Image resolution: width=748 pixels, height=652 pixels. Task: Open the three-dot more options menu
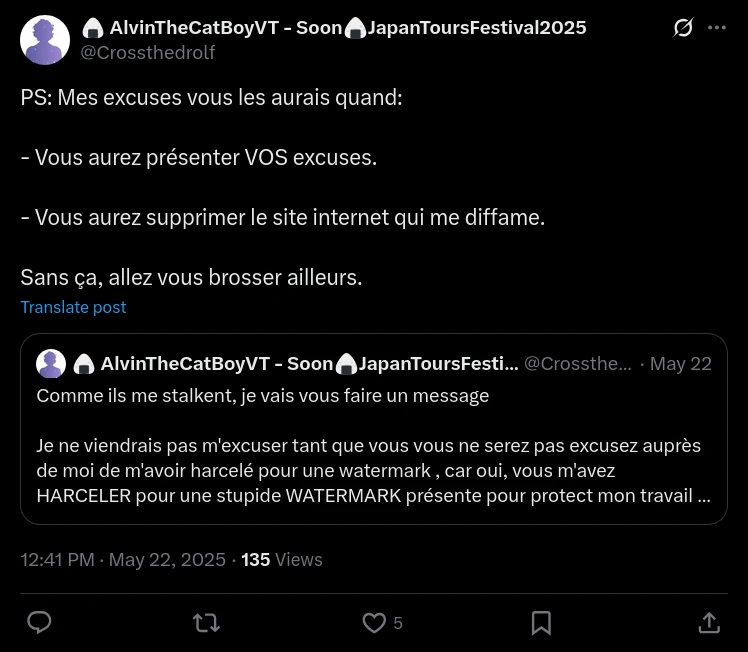pyautogui.click(x=717, y=28)
